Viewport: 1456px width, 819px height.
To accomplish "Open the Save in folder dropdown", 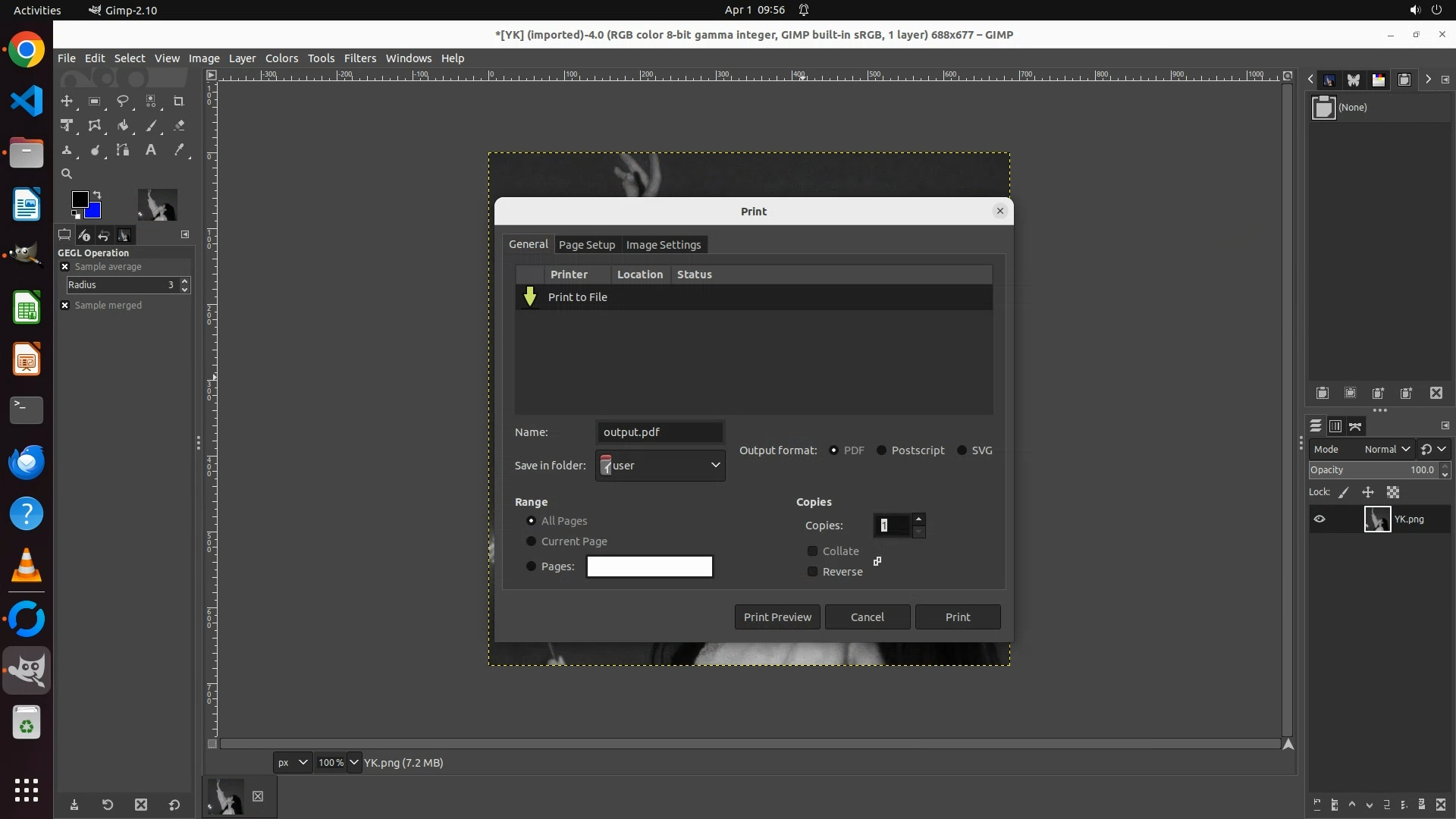I will pyautogui.click(x=660, y=466).
